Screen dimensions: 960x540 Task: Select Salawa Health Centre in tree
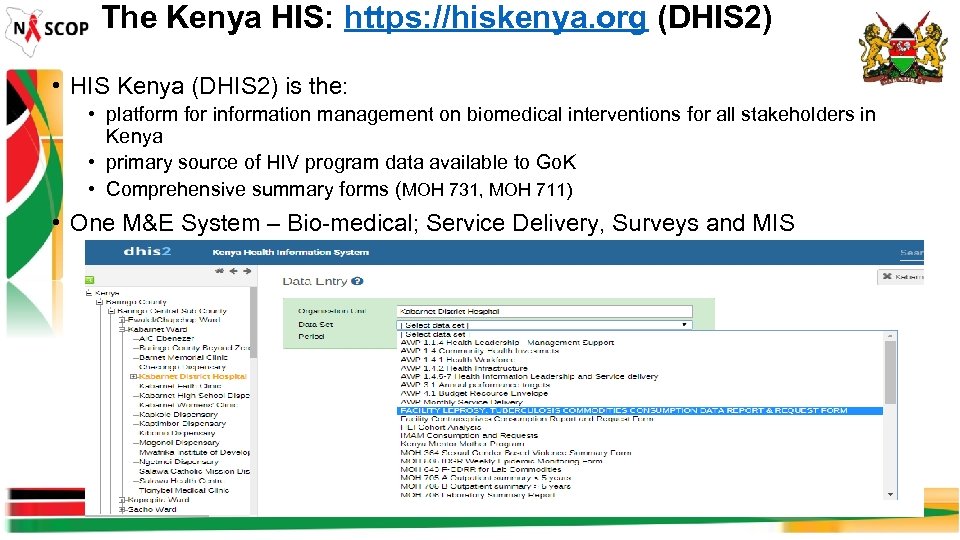(181, 481)
